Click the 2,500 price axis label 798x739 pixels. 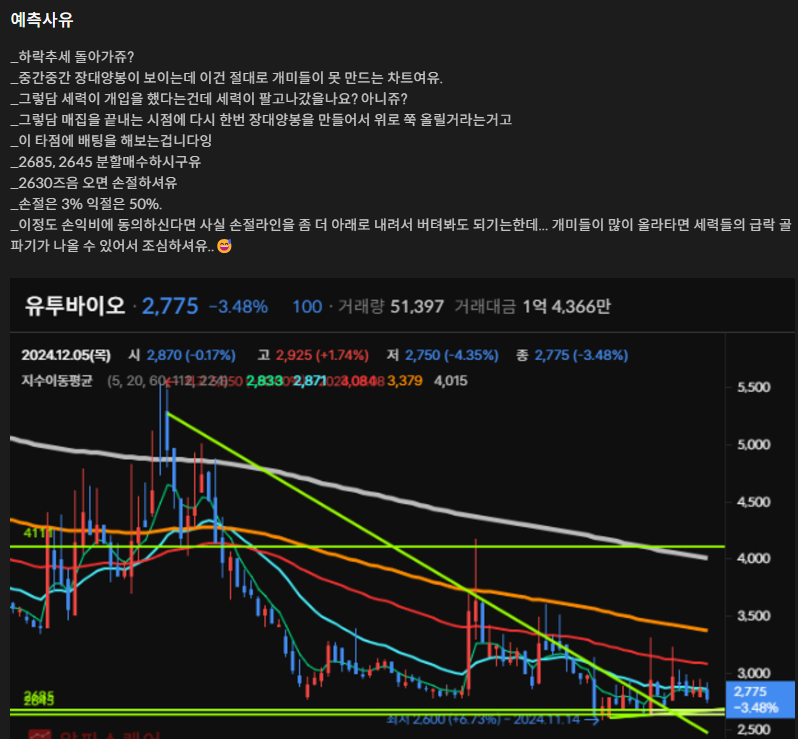point(754,730)
